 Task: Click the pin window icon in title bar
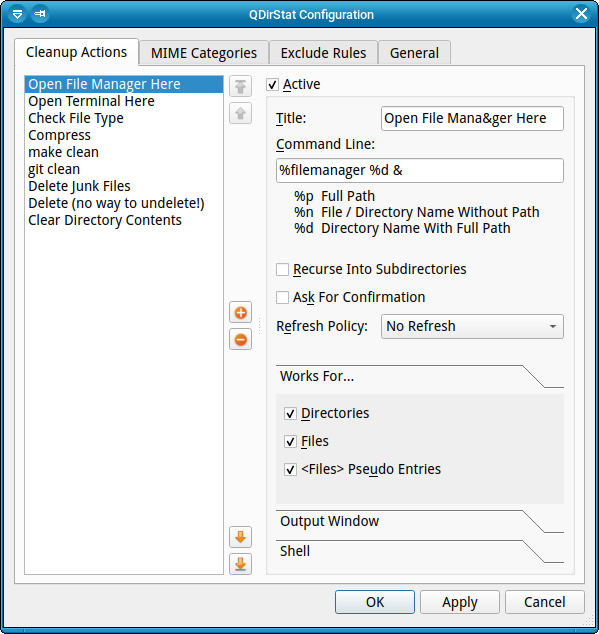tap(40, 14)
